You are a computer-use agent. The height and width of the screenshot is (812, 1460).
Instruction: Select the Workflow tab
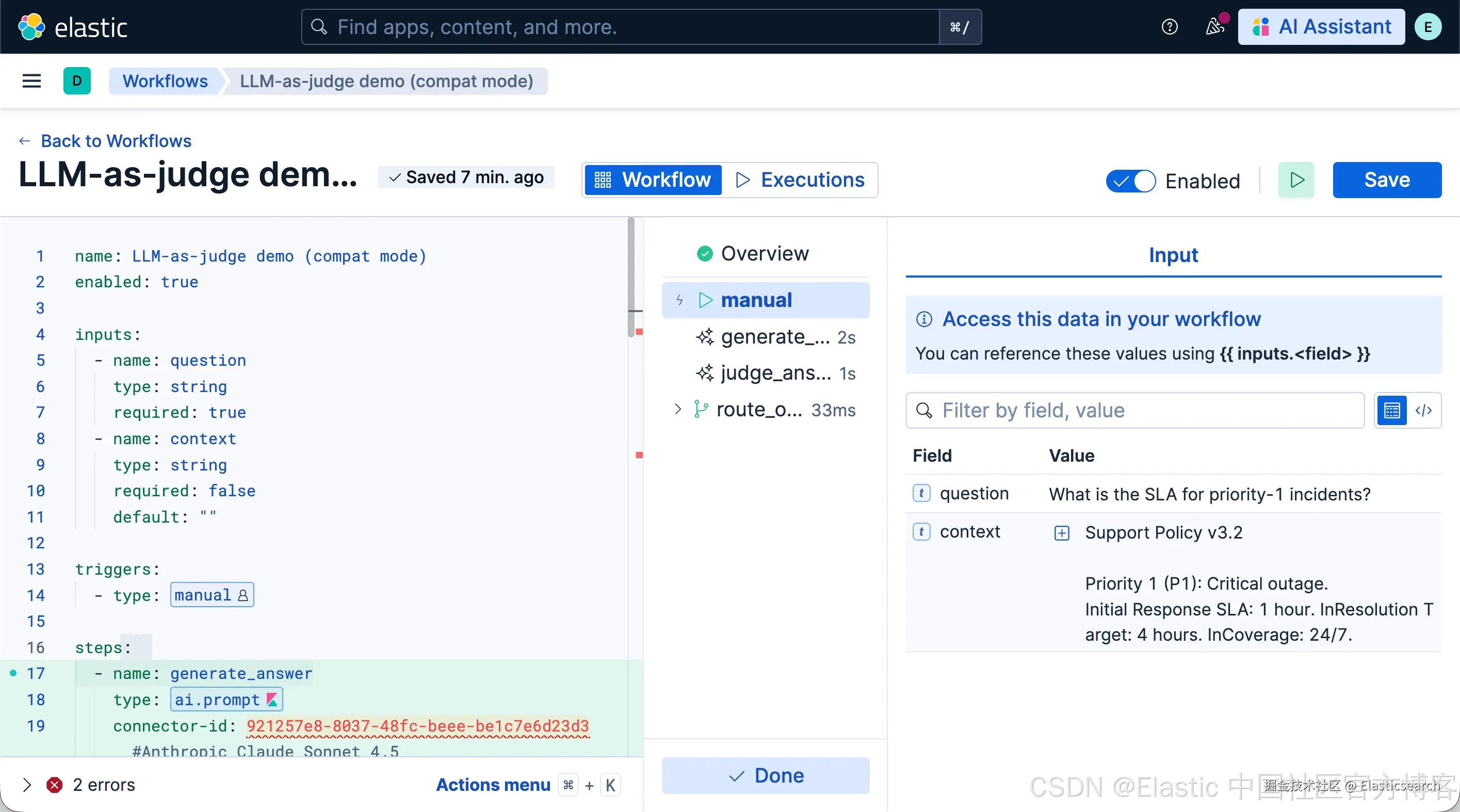tap(653, 180)
